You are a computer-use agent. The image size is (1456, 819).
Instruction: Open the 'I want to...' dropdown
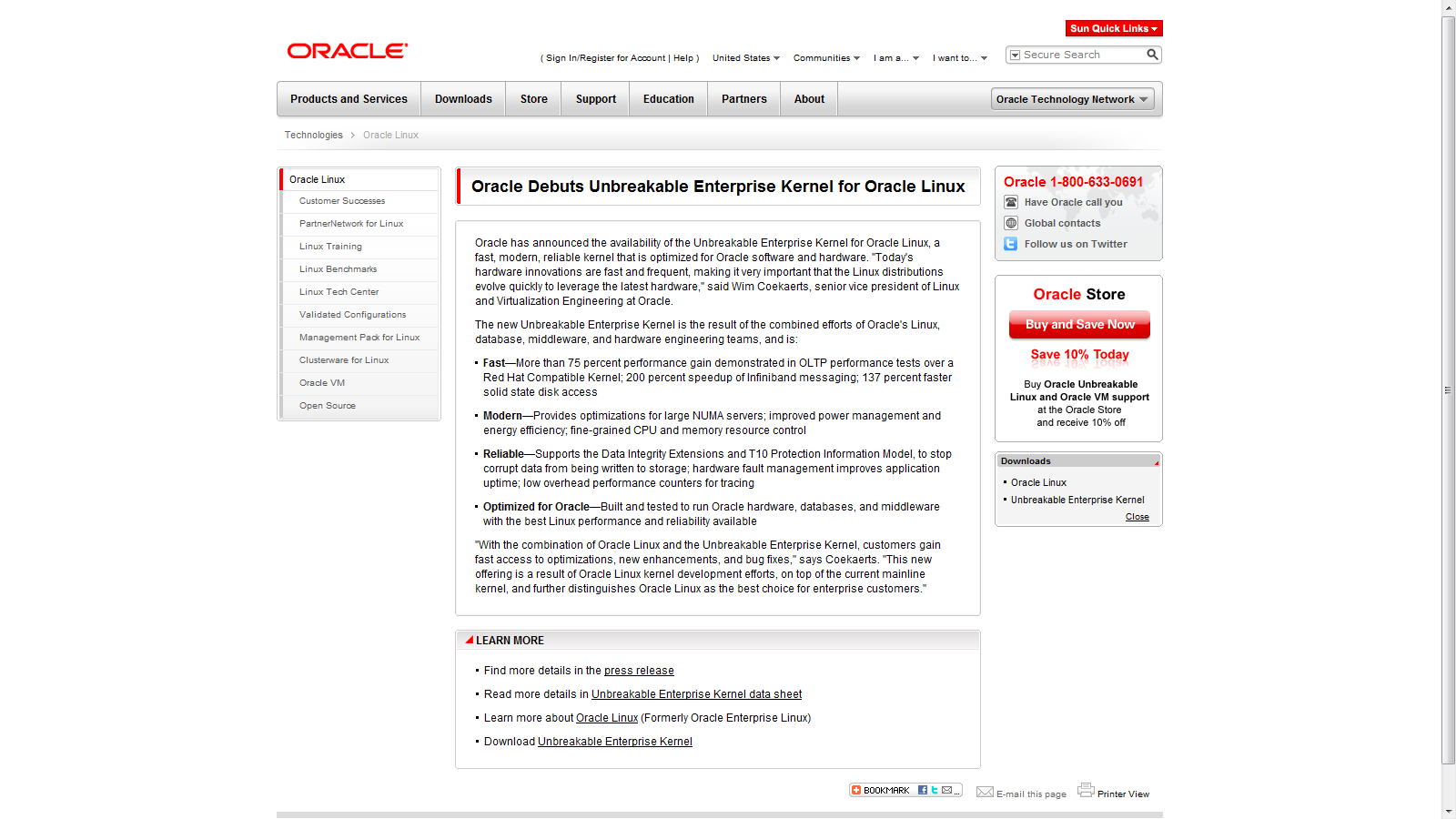tap(959, 58)
